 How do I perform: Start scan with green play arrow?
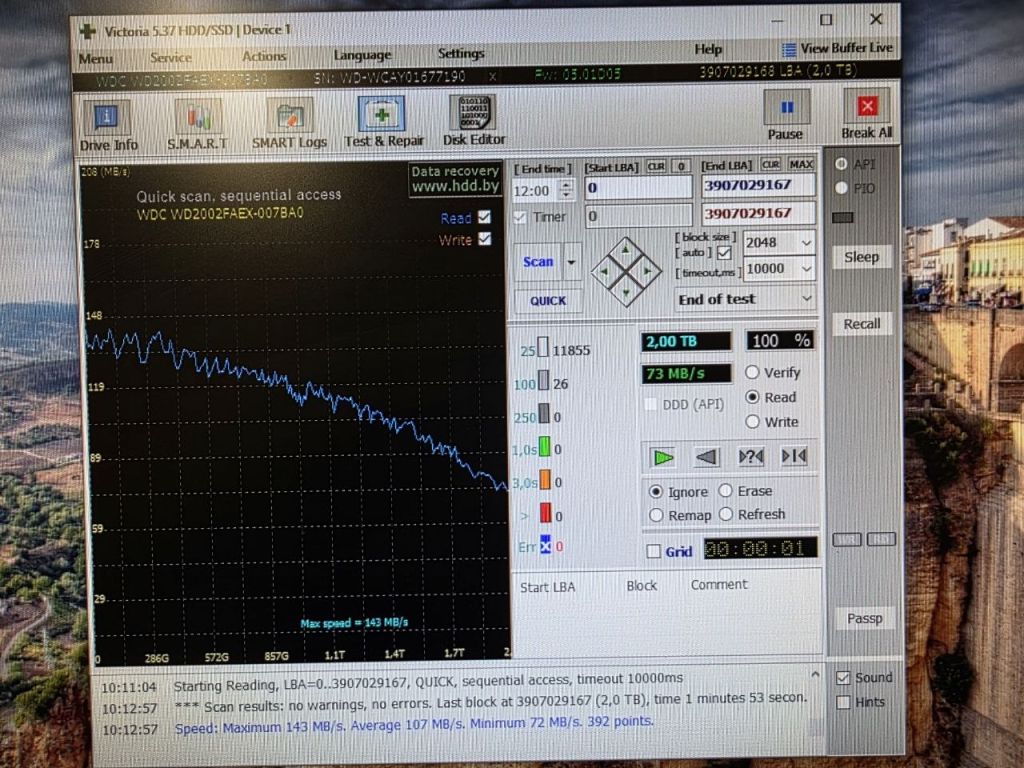[x=664, y=457]
